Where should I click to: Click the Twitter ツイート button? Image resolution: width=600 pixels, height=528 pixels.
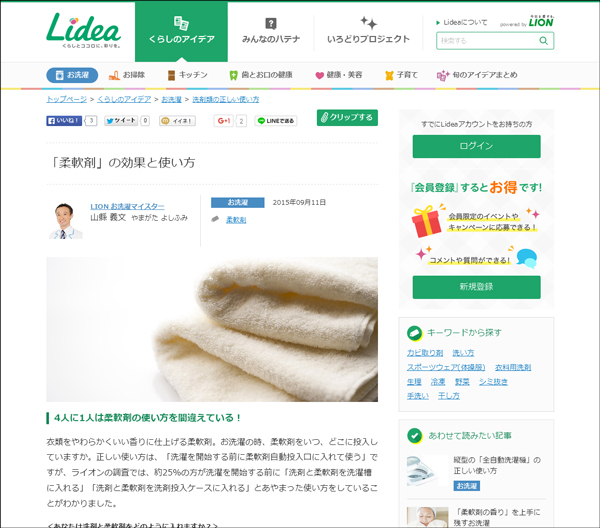pos(121,121)
